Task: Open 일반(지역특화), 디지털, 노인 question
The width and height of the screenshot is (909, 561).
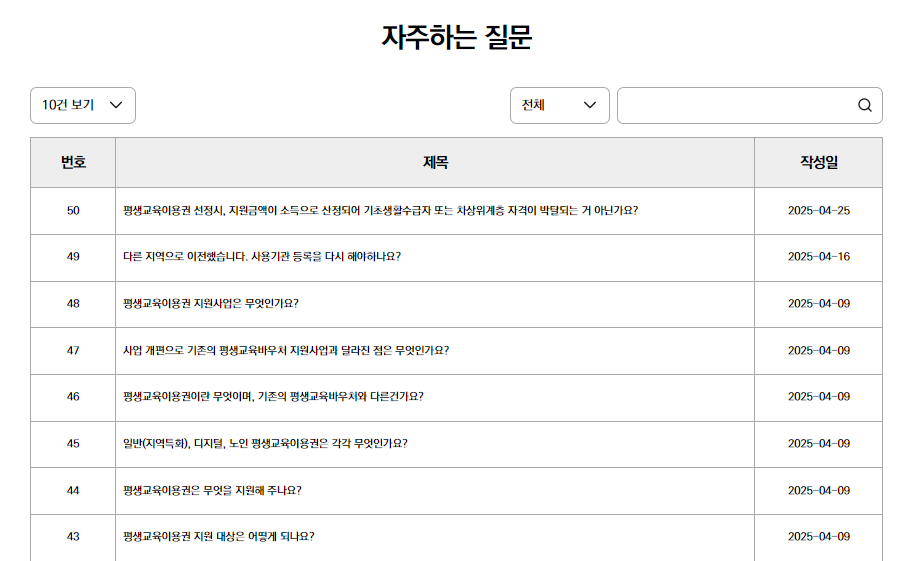Action: 265,444
